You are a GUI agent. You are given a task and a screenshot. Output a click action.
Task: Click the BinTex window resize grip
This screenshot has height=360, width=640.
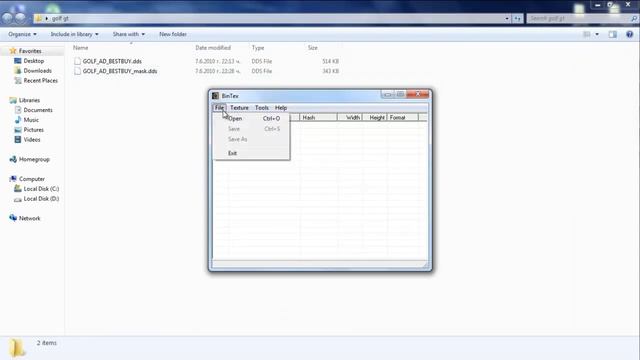tap(425, 265)
